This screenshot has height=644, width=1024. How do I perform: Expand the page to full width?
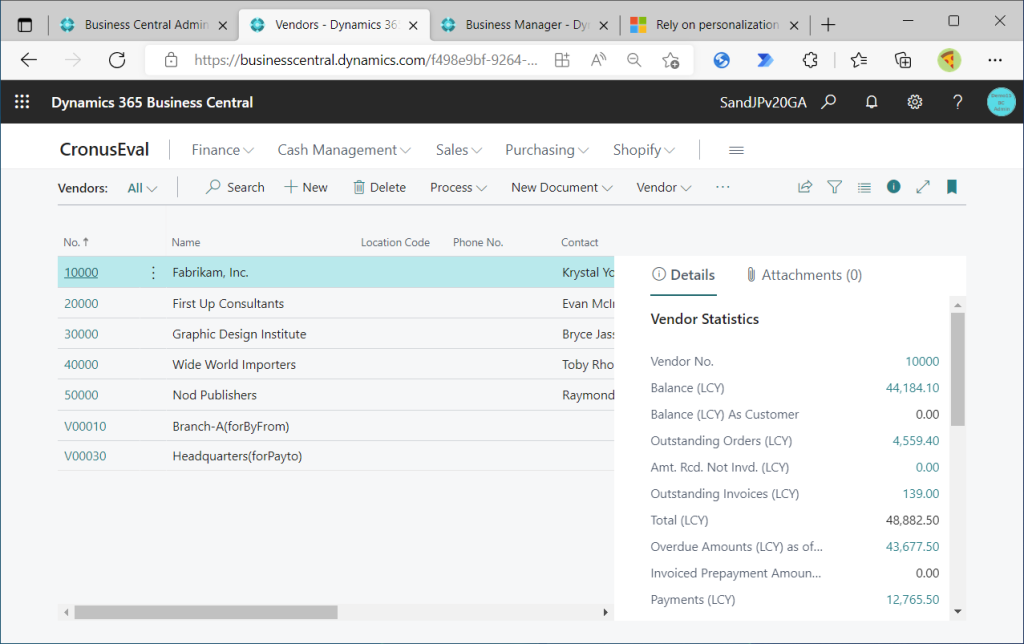923,187
